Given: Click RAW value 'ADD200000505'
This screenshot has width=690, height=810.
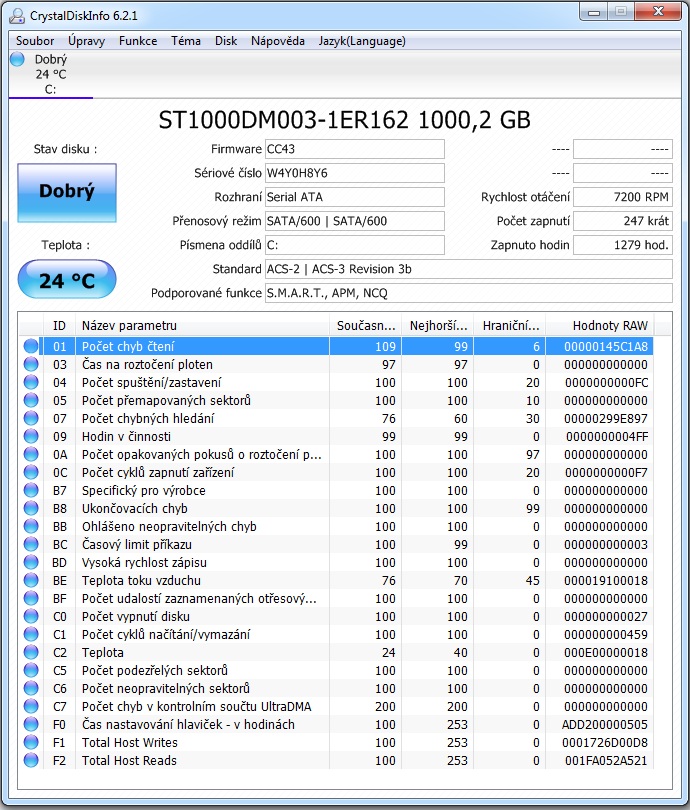Looking at the screenshot, I should pyautogui.click(x=605, y=725).
